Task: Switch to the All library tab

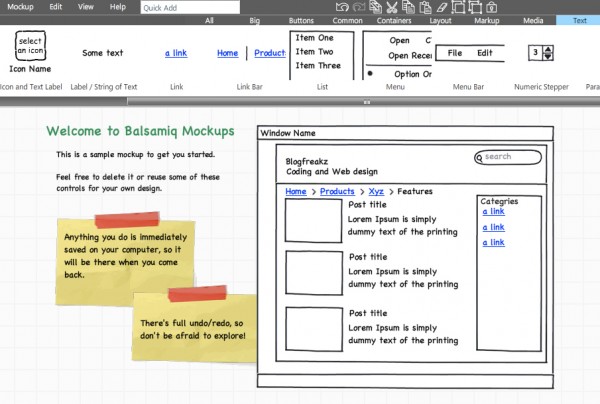Action: point(209,20)
